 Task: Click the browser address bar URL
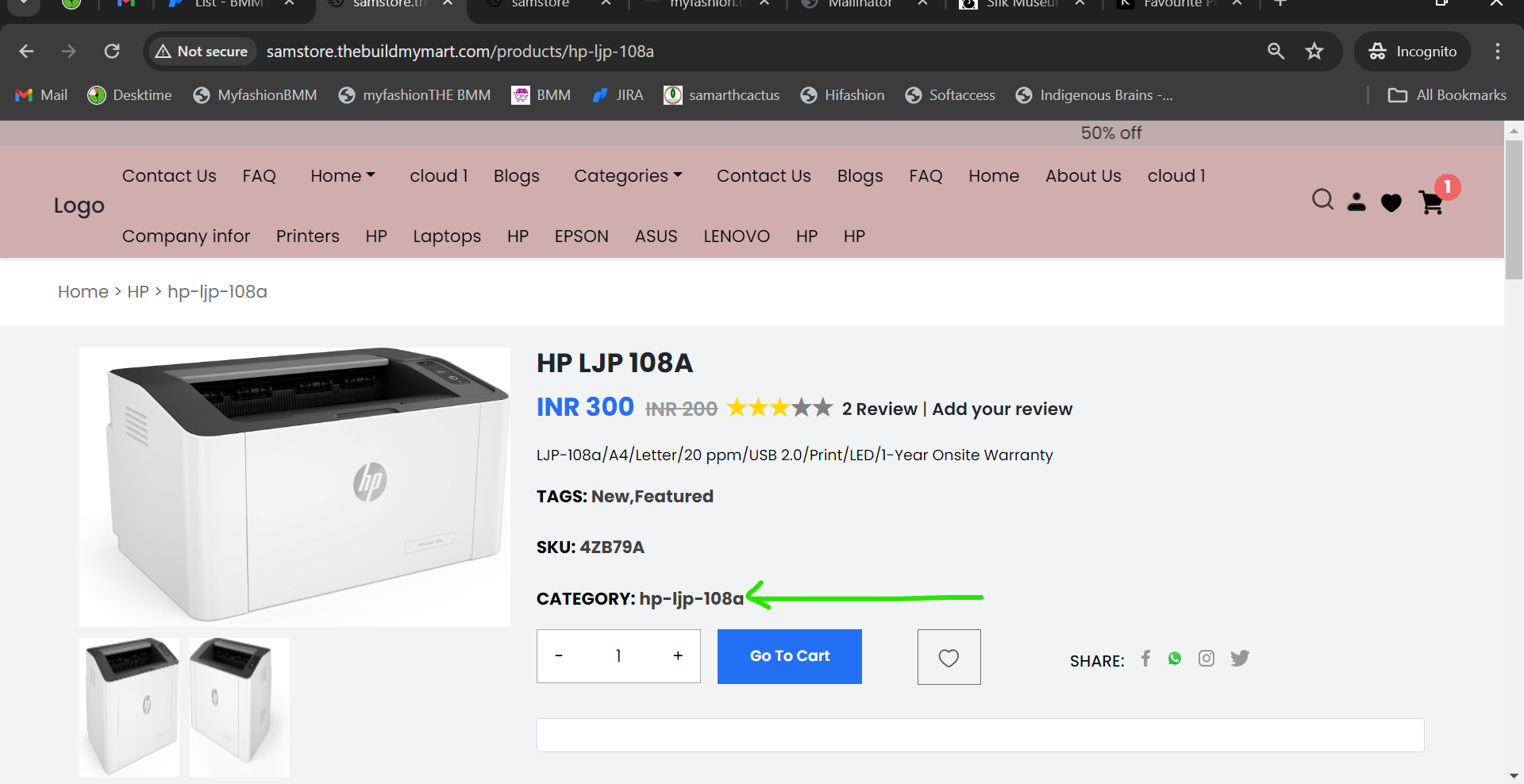[x=460, y=52]
